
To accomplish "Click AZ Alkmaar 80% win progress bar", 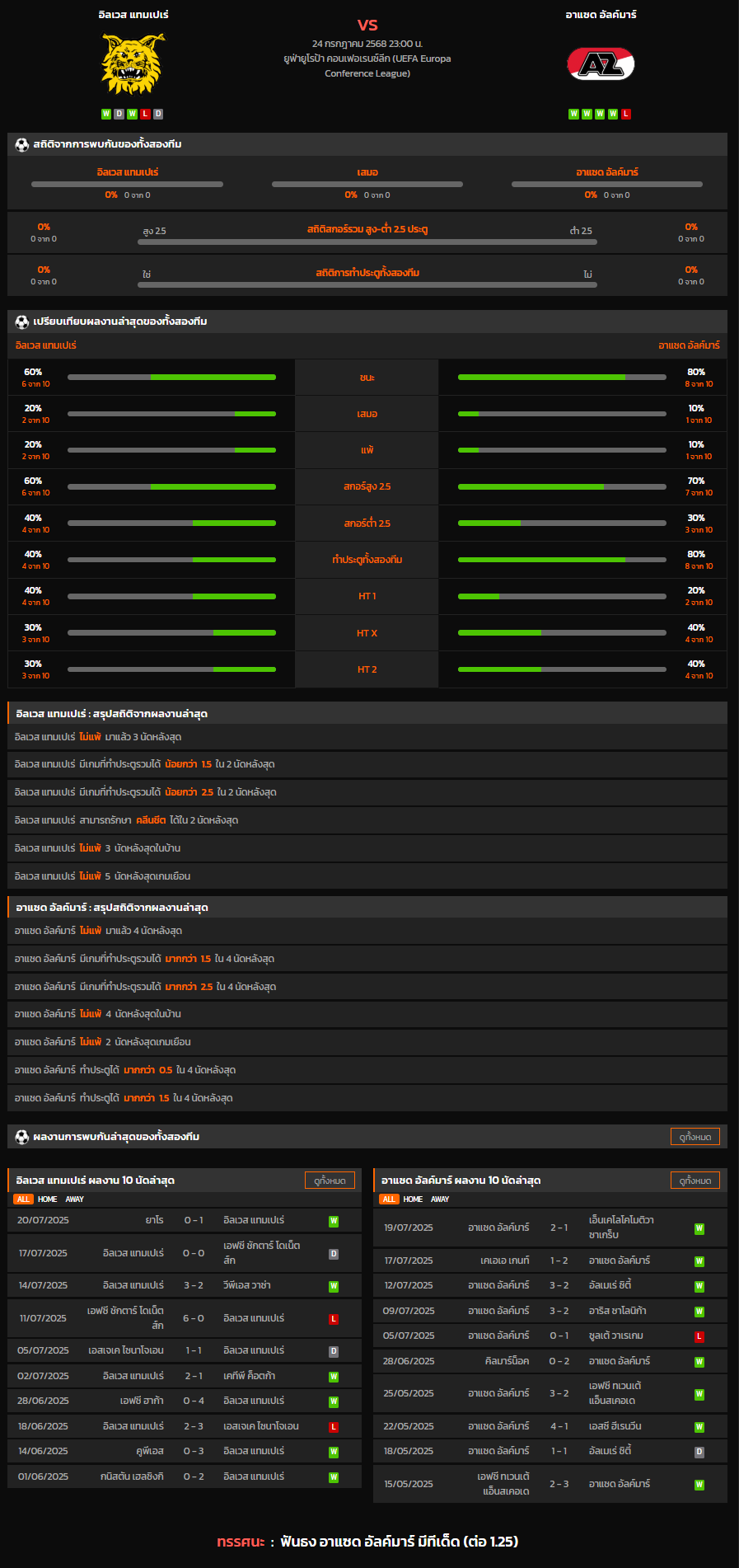I will coord(562,378).
